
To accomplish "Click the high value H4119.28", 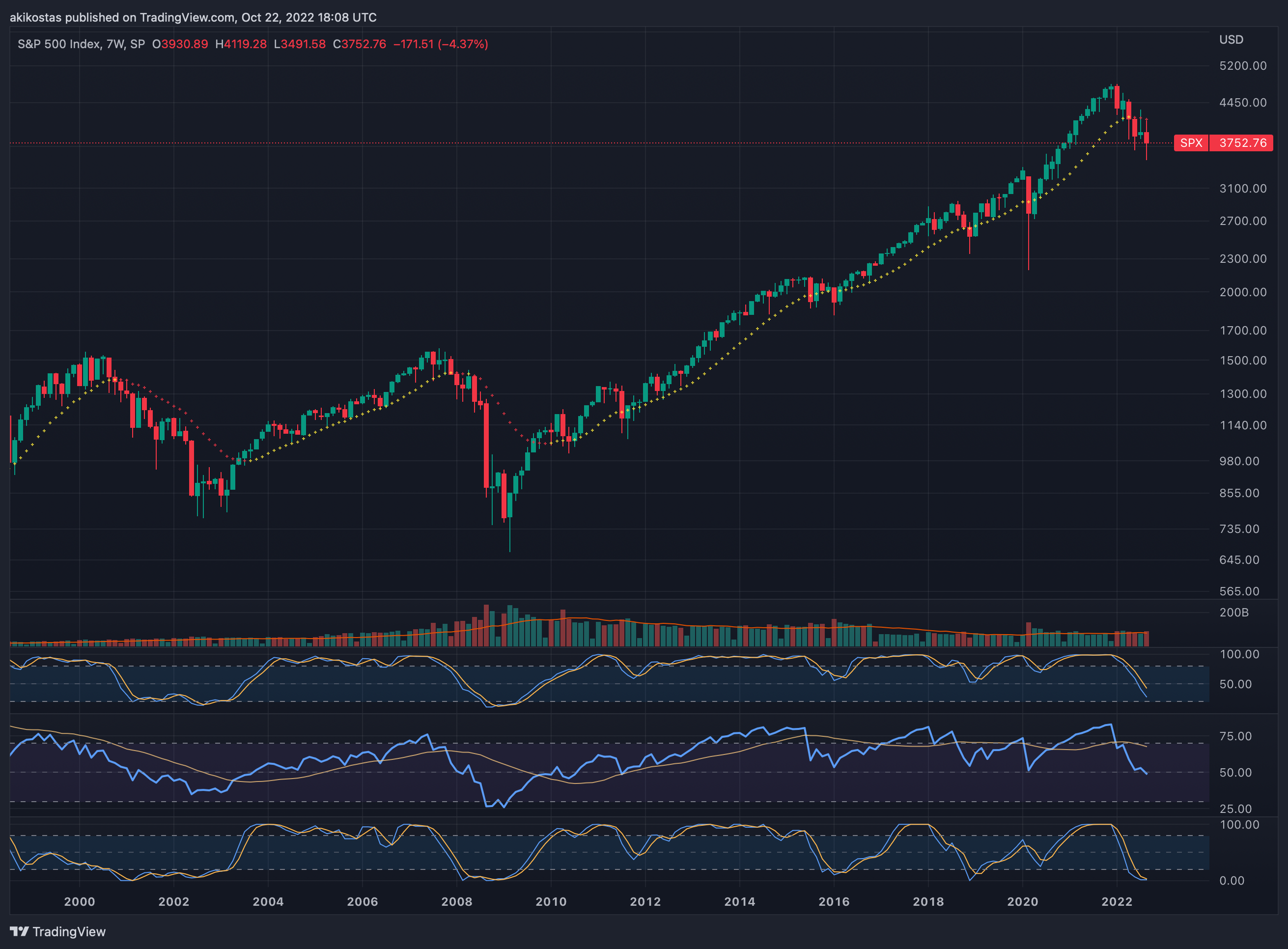I will pyautogui.click(x=241, y=44).
